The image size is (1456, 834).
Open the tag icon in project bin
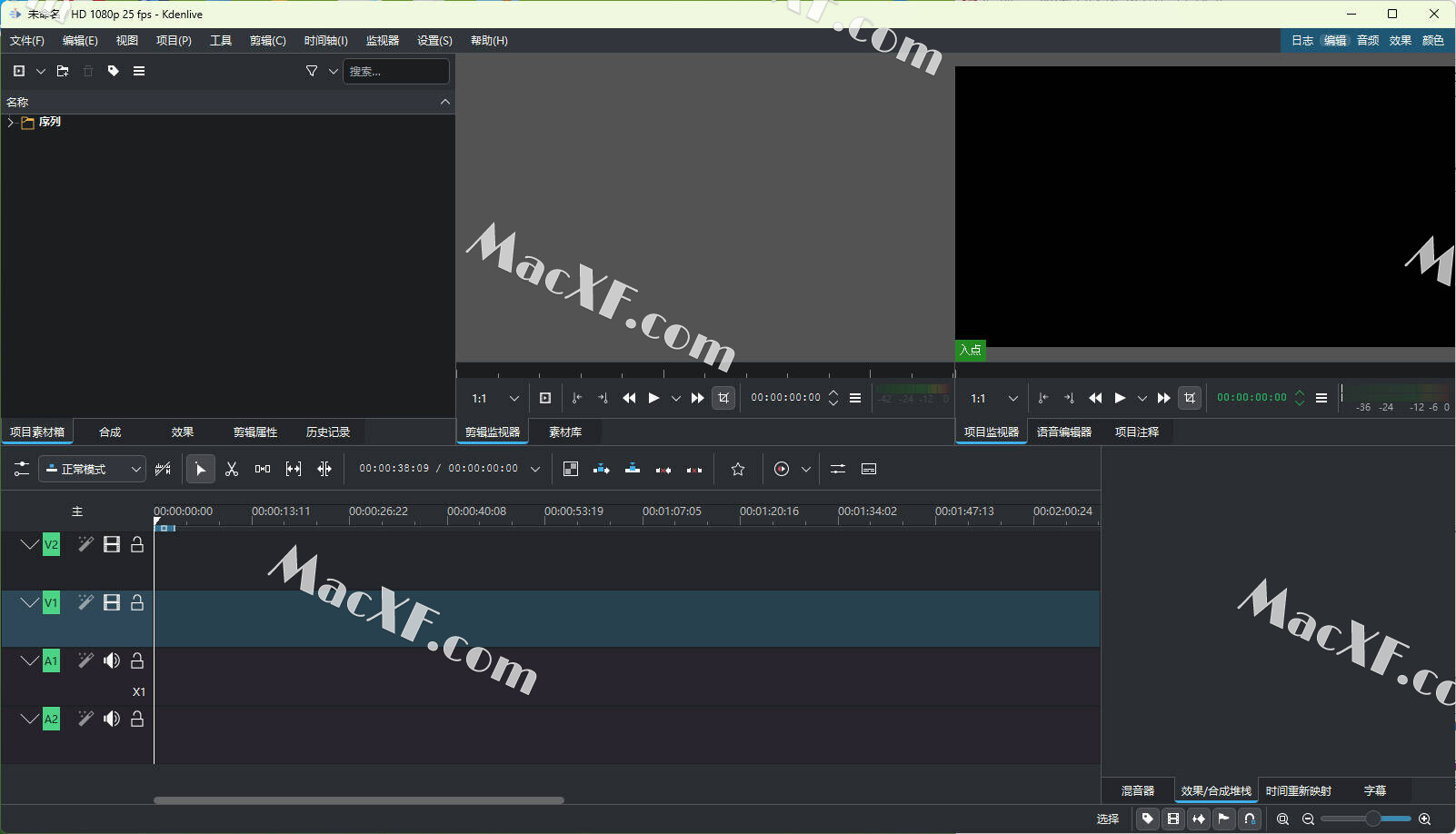tap(114, 71)
